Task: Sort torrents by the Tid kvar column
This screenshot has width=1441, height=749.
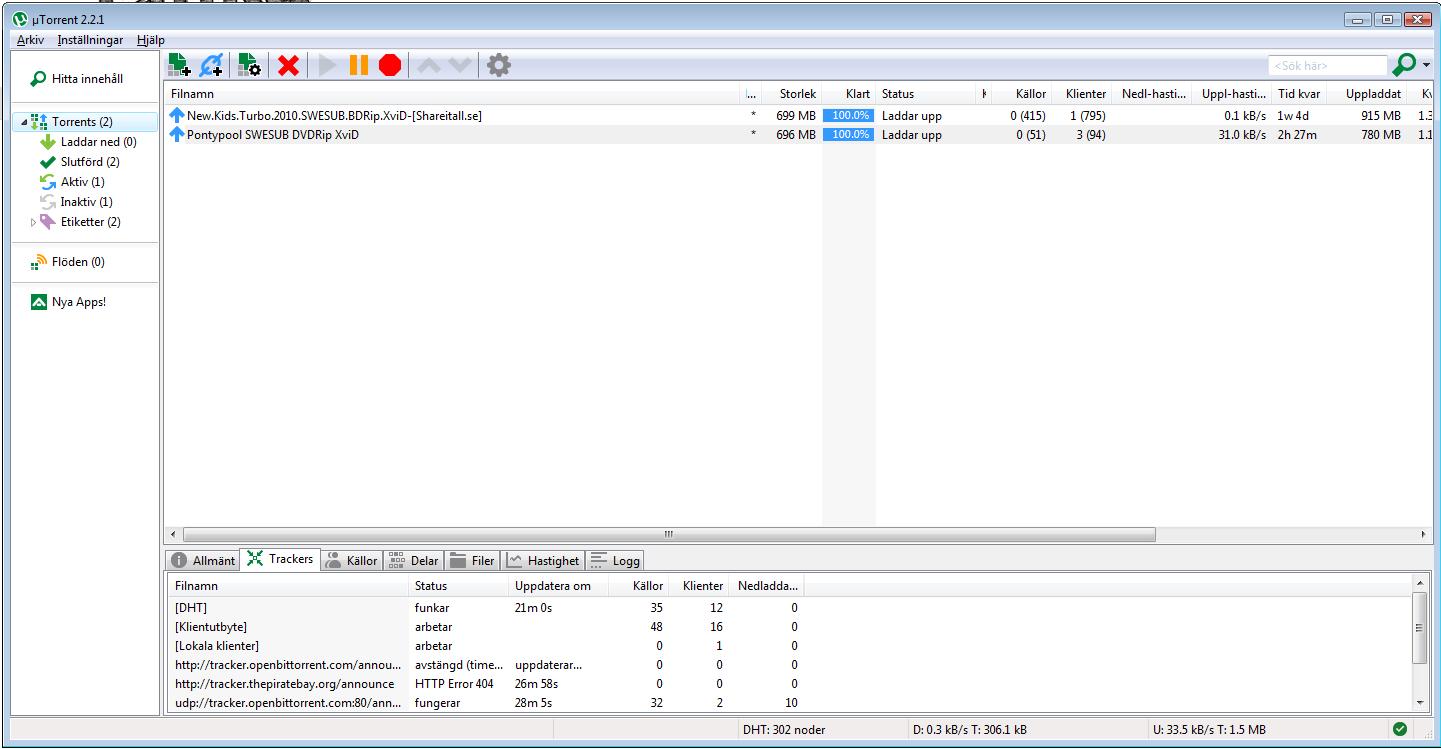Action: tap(1299, 94)
